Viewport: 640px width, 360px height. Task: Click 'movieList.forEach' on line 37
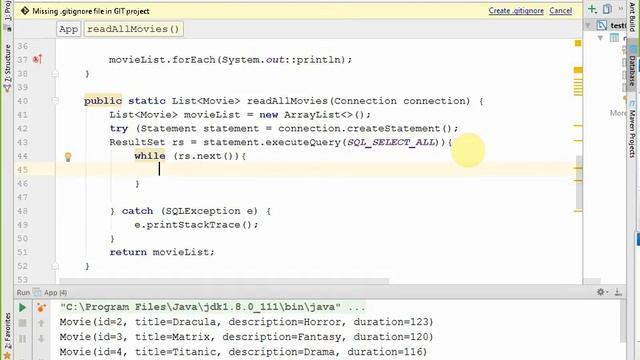click(162, 60)
